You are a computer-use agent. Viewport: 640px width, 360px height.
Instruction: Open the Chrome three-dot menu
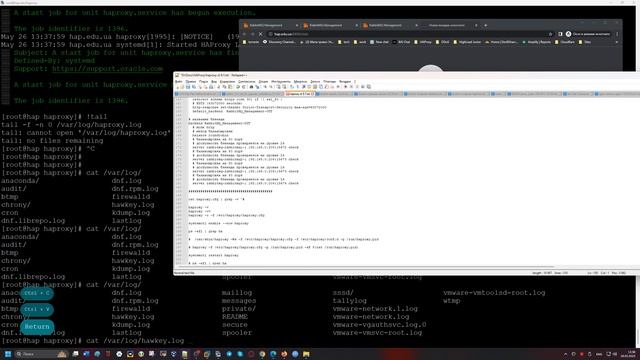click(617, 34)
